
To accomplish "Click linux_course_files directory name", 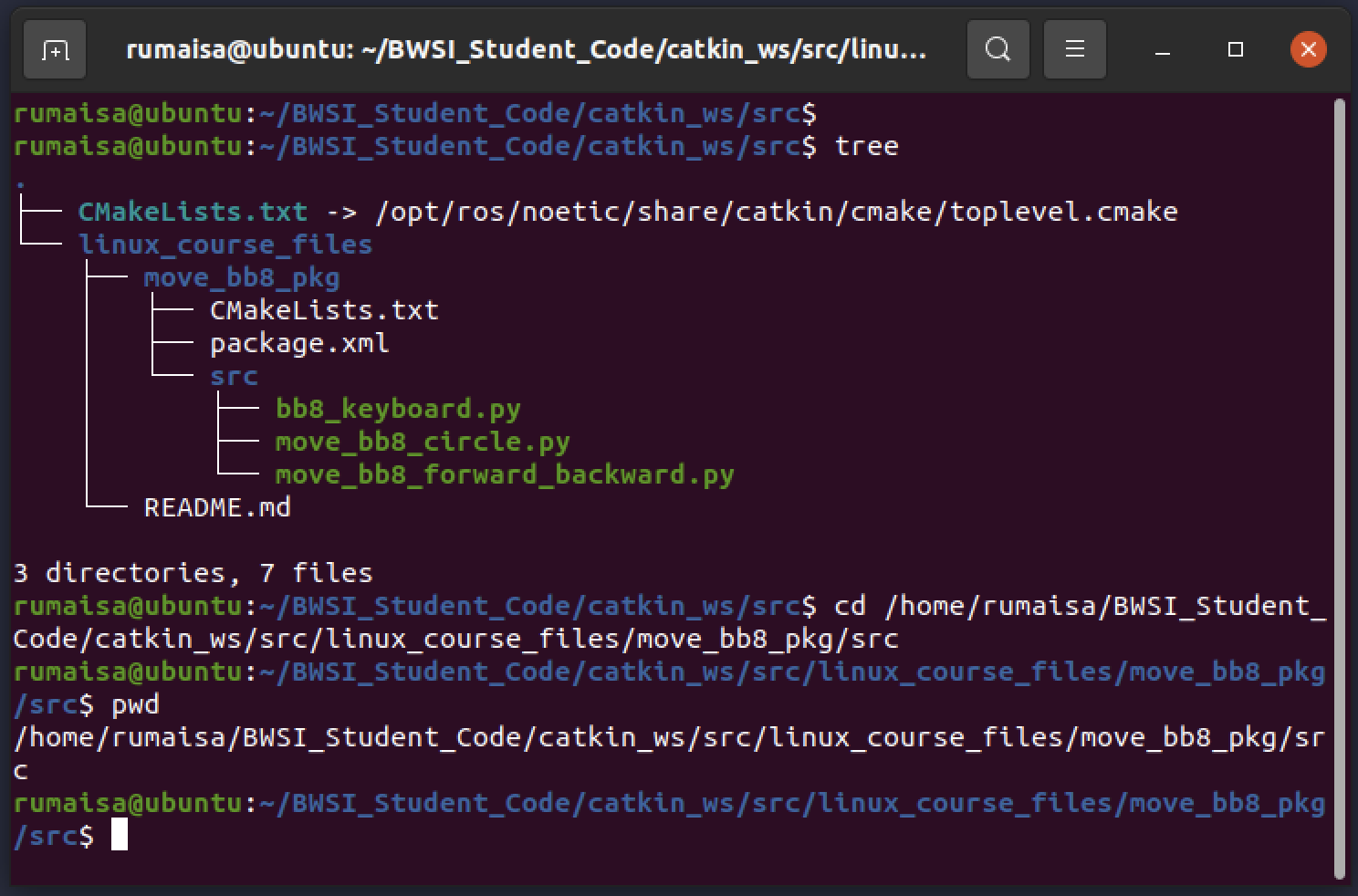I will (x=225, y=245).
